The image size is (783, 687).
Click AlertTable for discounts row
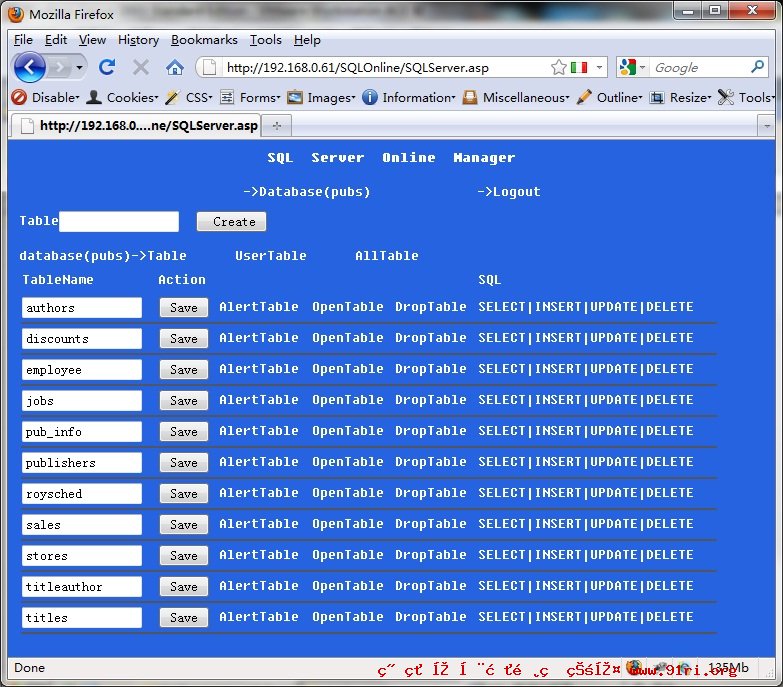[x=259, y=338]
